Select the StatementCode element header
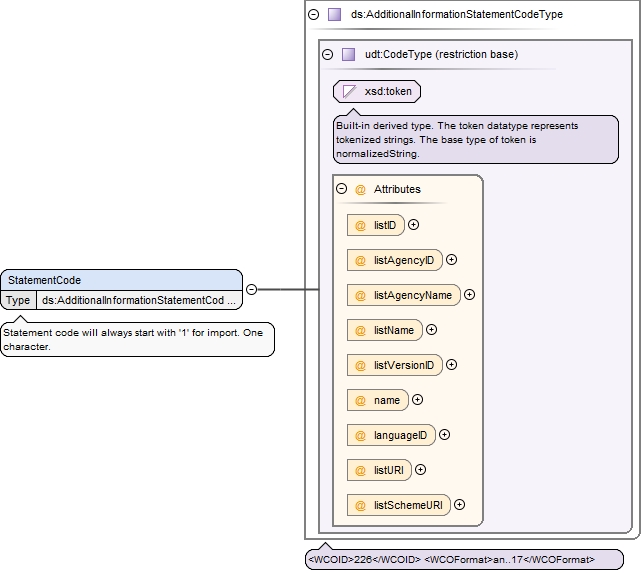This screenshot has height=573, width=642. pyautogui.click(x=121, y=280)
